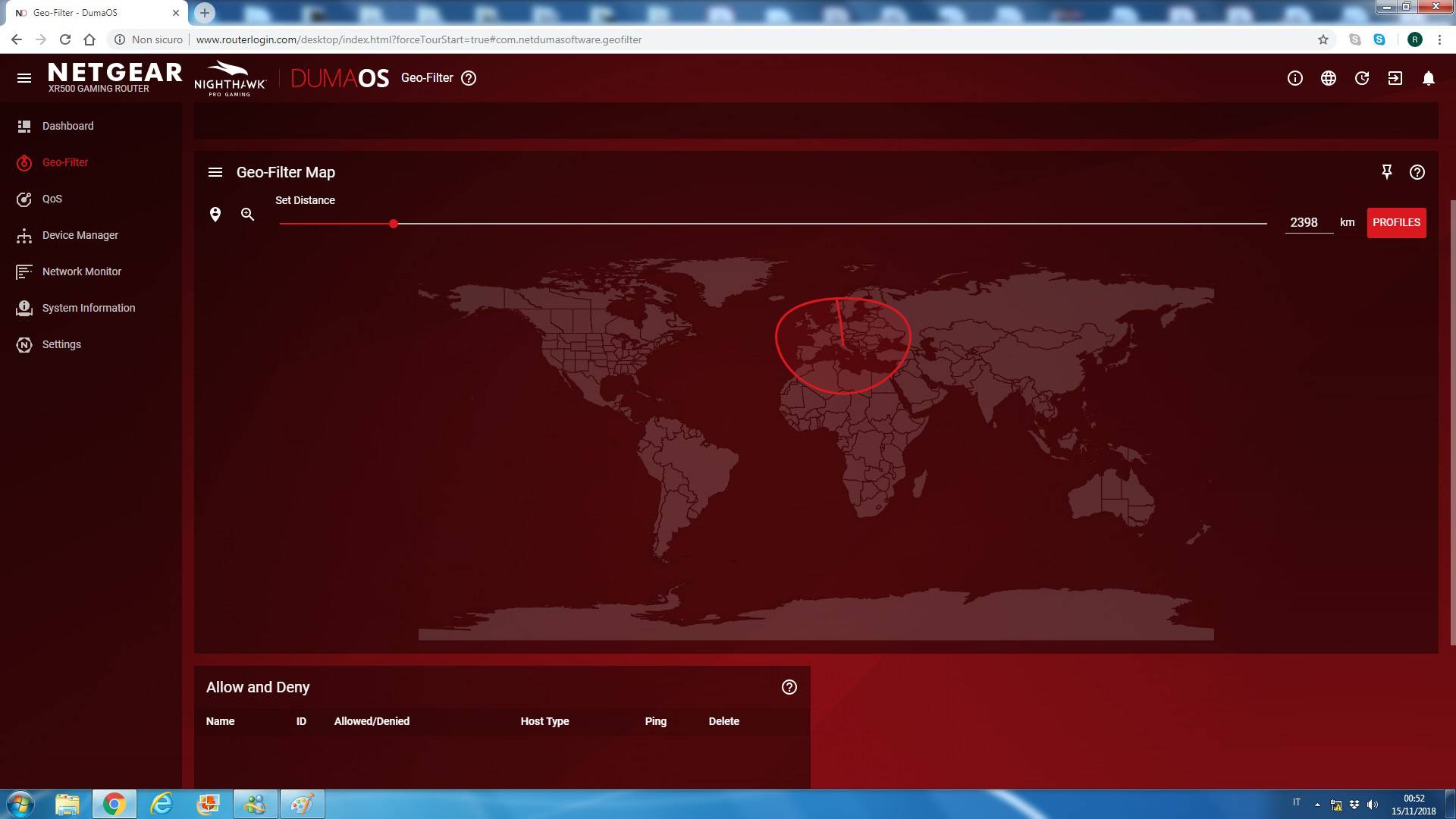
Task: Open Device Manager in sidebar
Action: tap(80, 235)
